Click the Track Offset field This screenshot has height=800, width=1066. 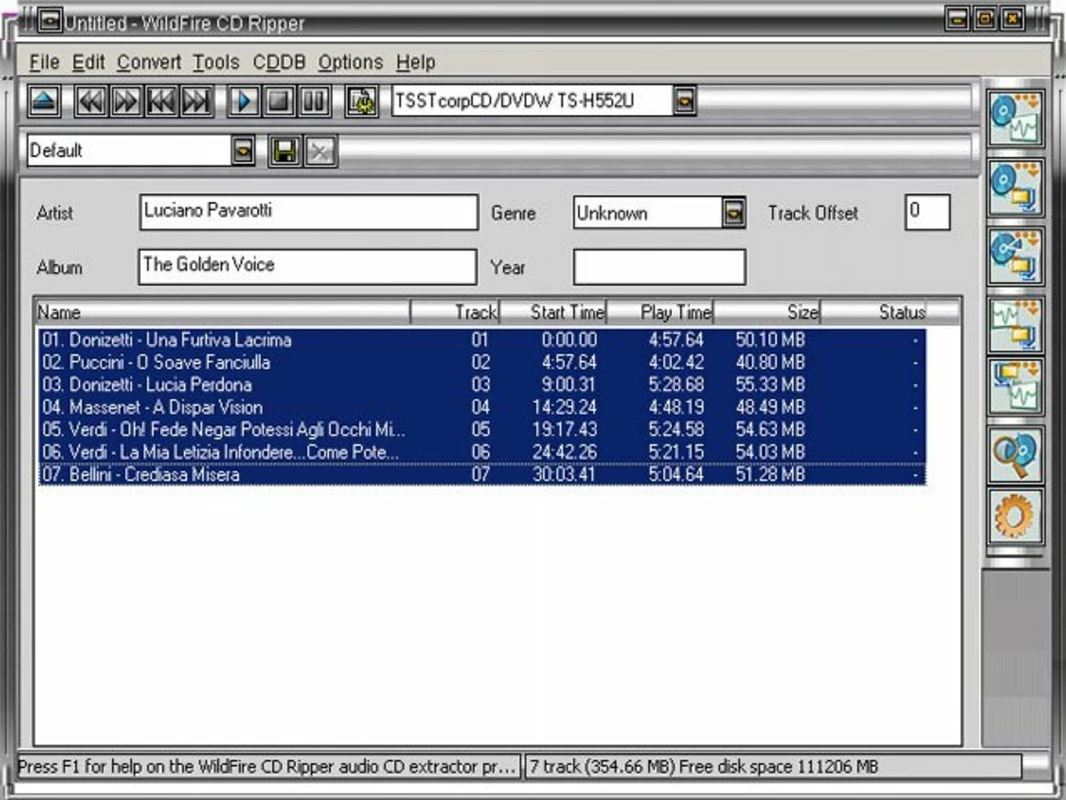pyautogui.click(x=927, y=212)
